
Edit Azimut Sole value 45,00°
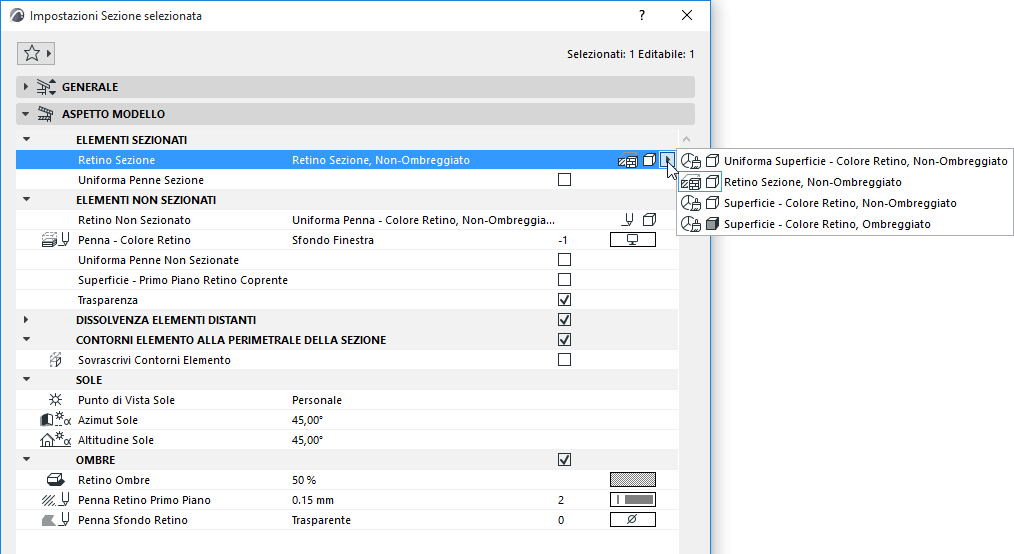[x=307, y=420]
